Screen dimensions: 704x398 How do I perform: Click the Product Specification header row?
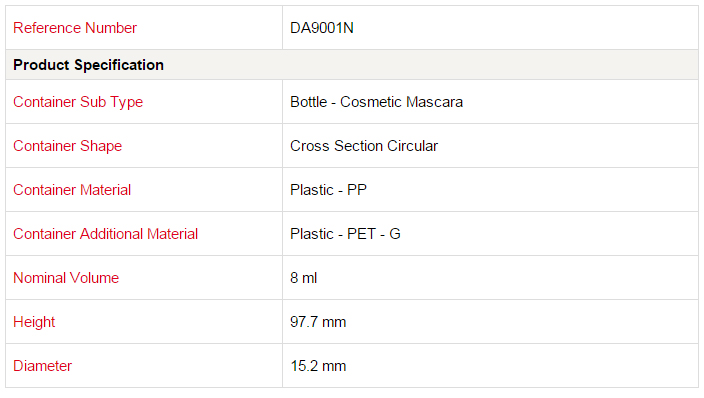pos(352,65)
